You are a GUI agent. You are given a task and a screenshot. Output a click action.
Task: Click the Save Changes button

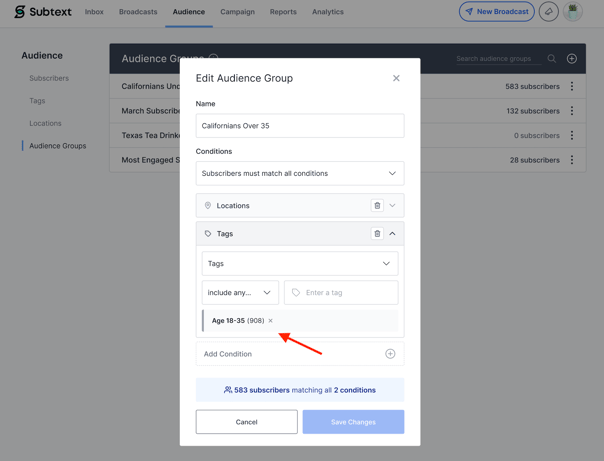pyautogui.click(x=353, y=422)
